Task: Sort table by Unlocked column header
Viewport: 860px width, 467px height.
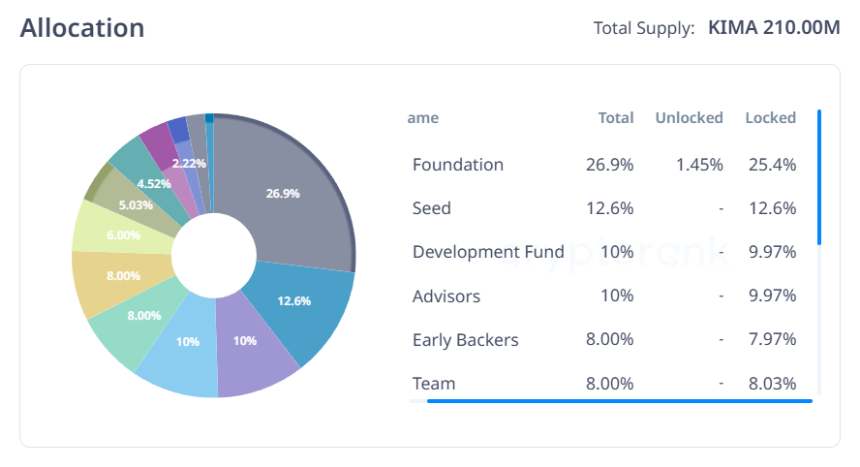Action: 689,118
